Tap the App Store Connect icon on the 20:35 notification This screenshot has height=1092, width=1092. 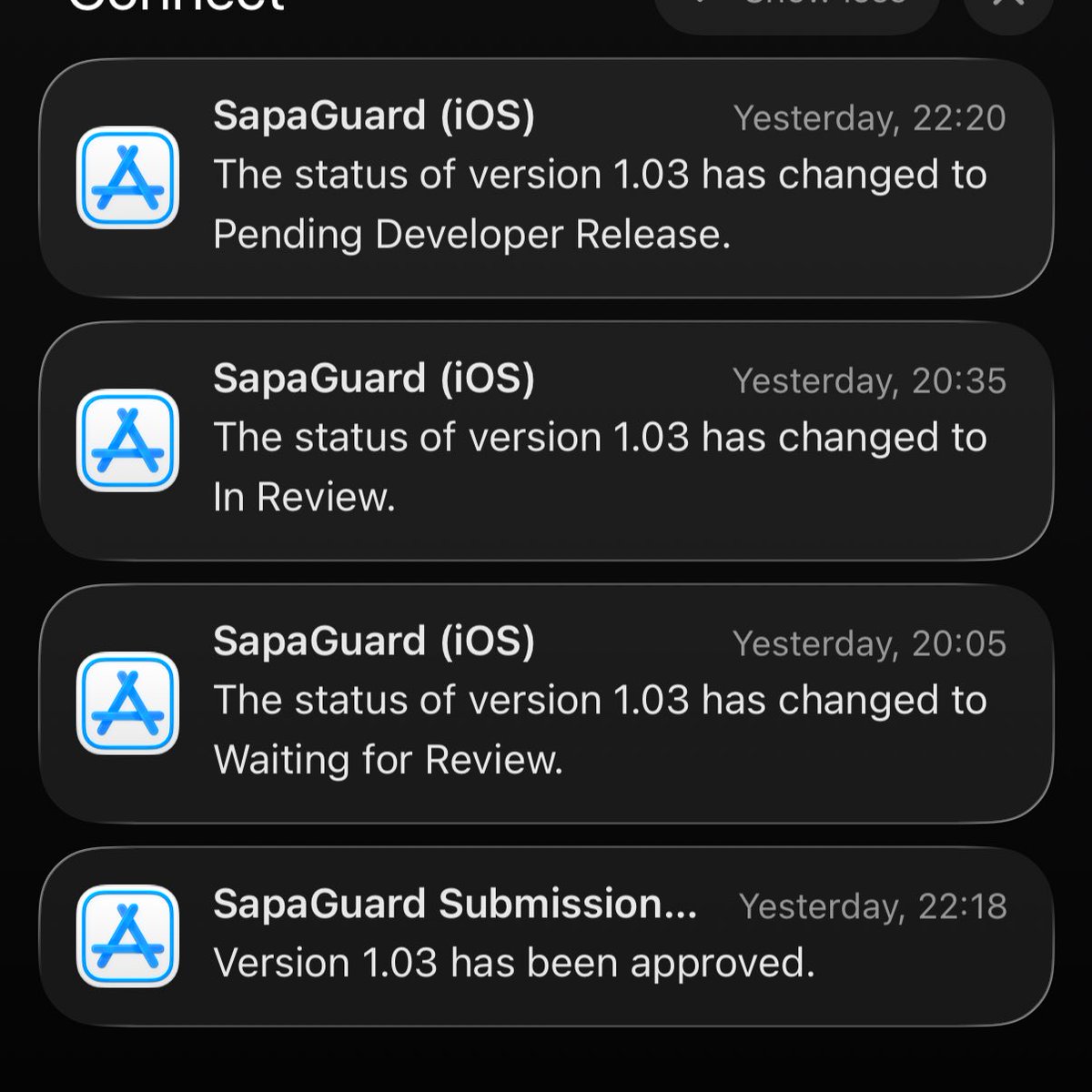tap(127, 440)
